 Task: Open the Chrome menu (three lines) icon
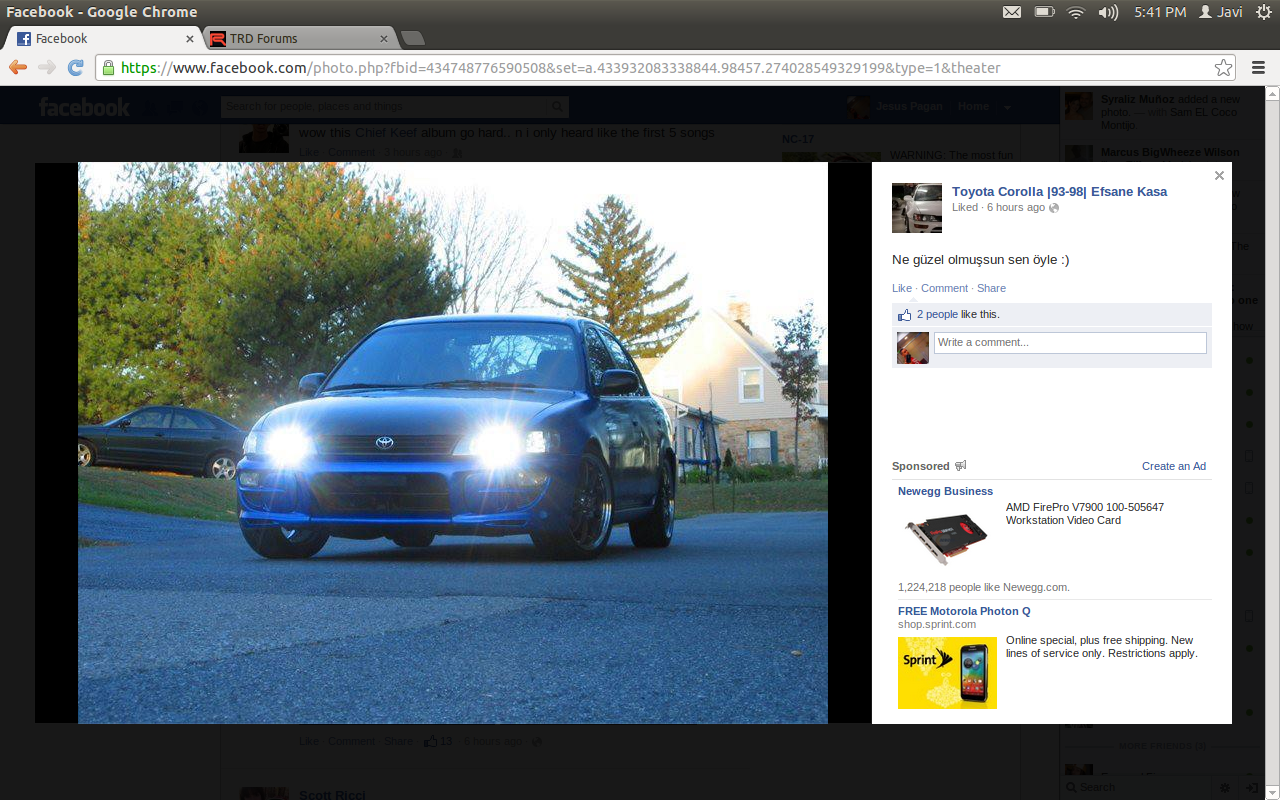[1258, 68]
